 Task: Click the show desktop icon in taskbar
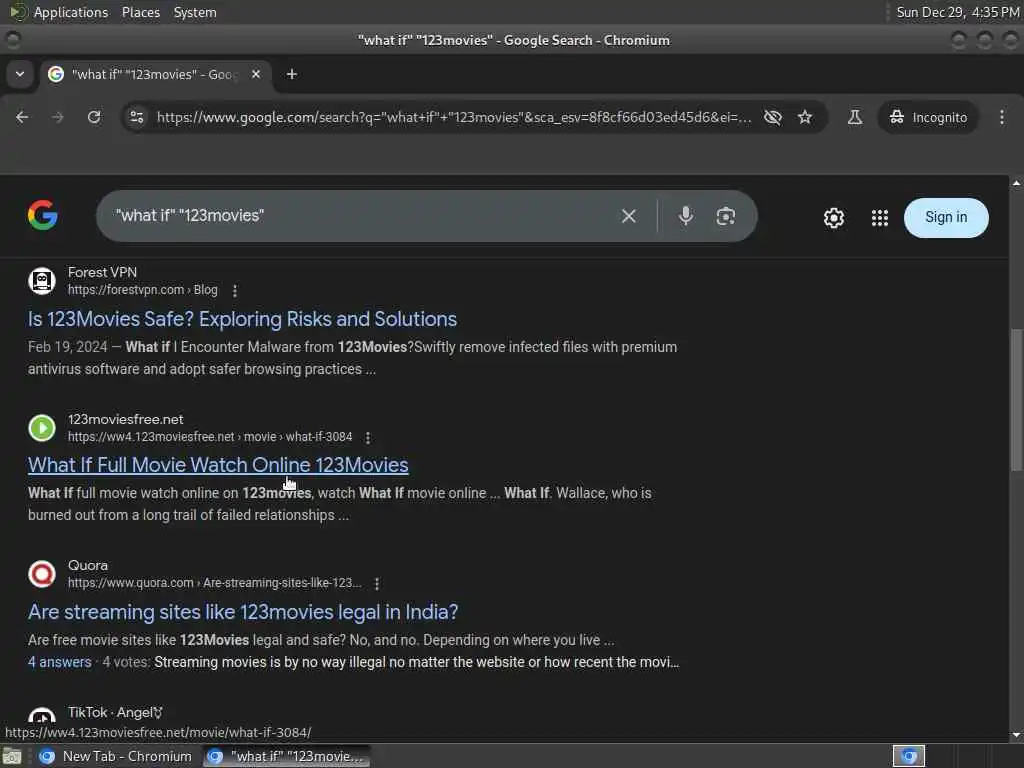coord(12,756)
